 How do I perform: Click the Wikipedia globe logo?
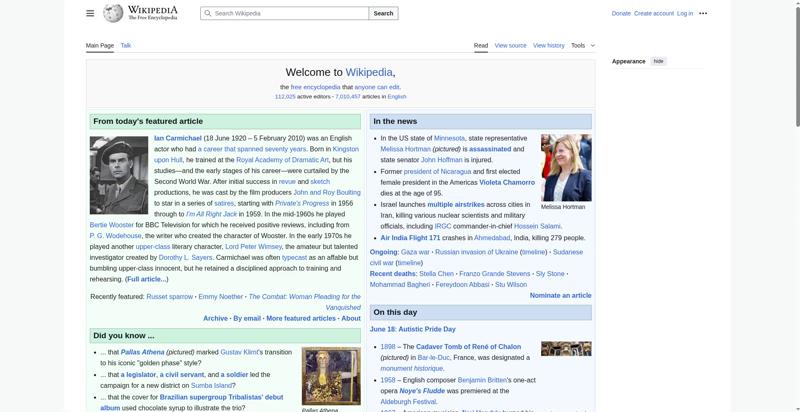click(x=113, y=13)
